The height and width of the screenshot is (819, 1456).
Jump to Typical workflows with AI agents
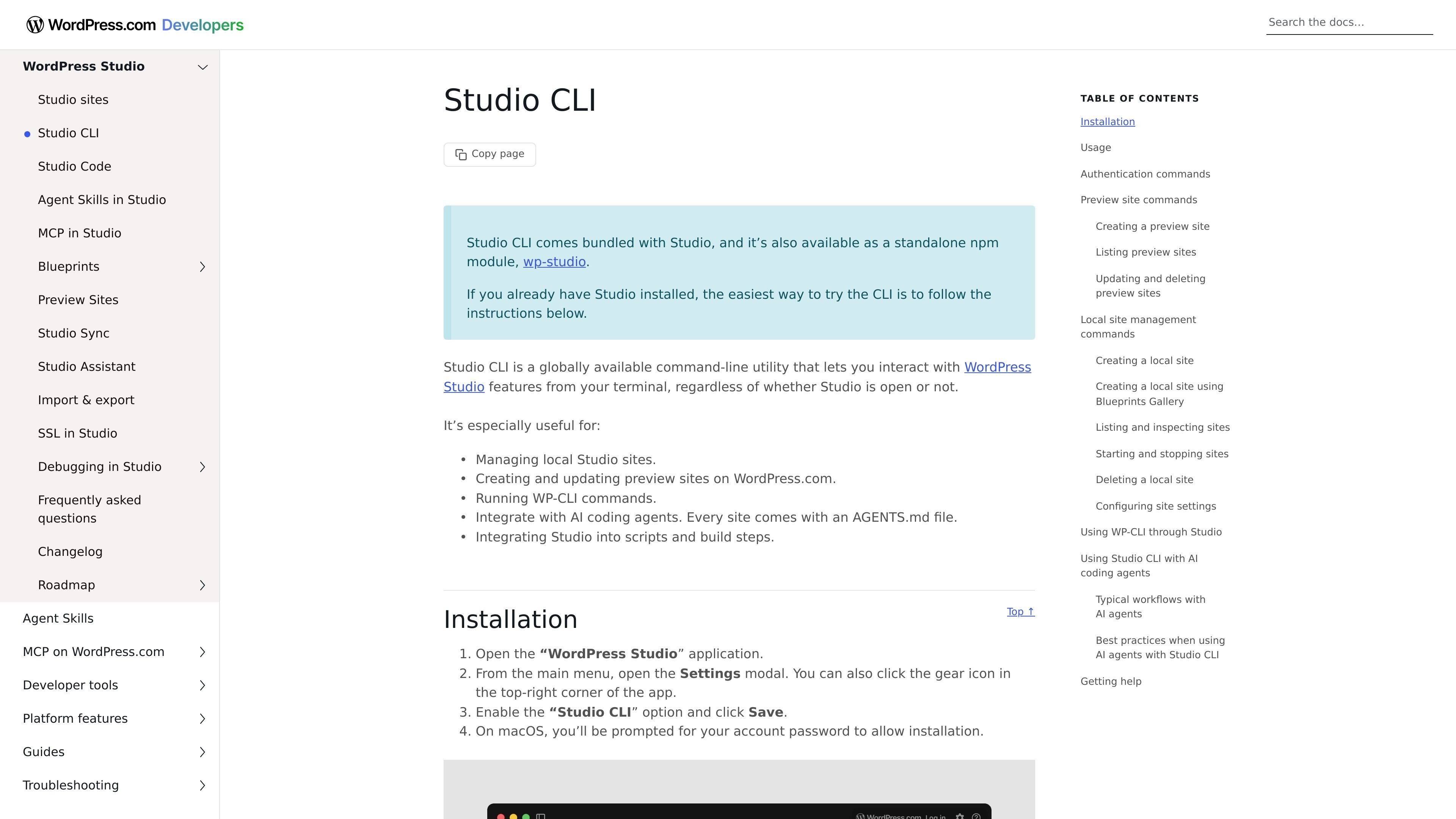click(1150, 607)
